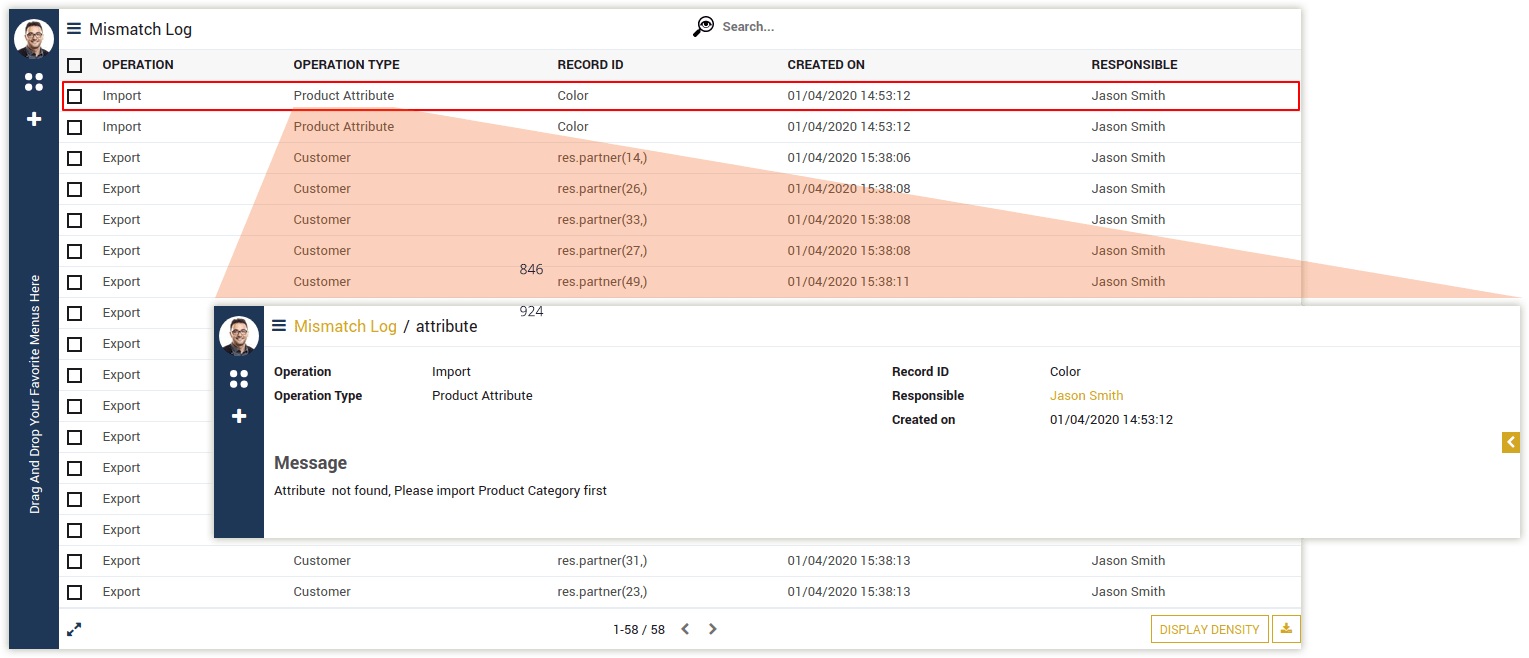Sort by Created On column header
This screenshot has width=1529, height=658.
coord(826,65)
